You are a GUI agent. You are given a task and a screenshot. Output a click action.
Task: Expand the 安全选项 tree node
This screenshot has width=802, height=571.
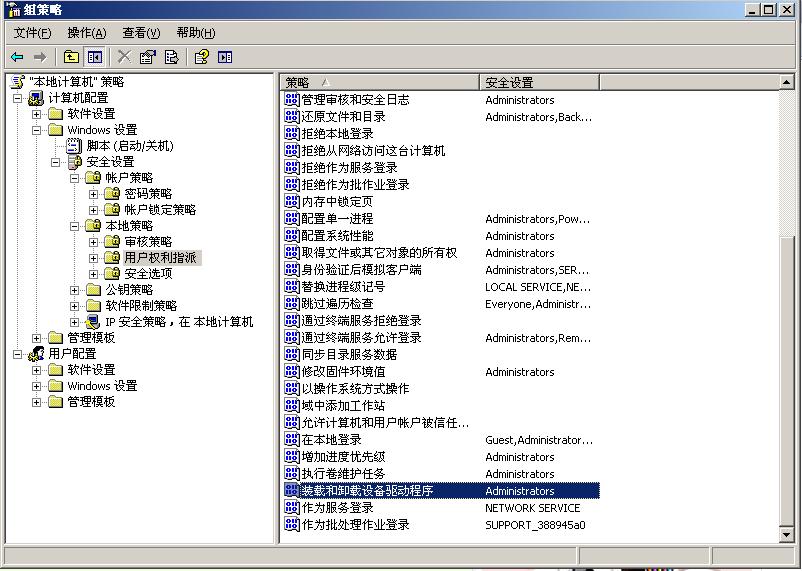[x=94, y=274]
